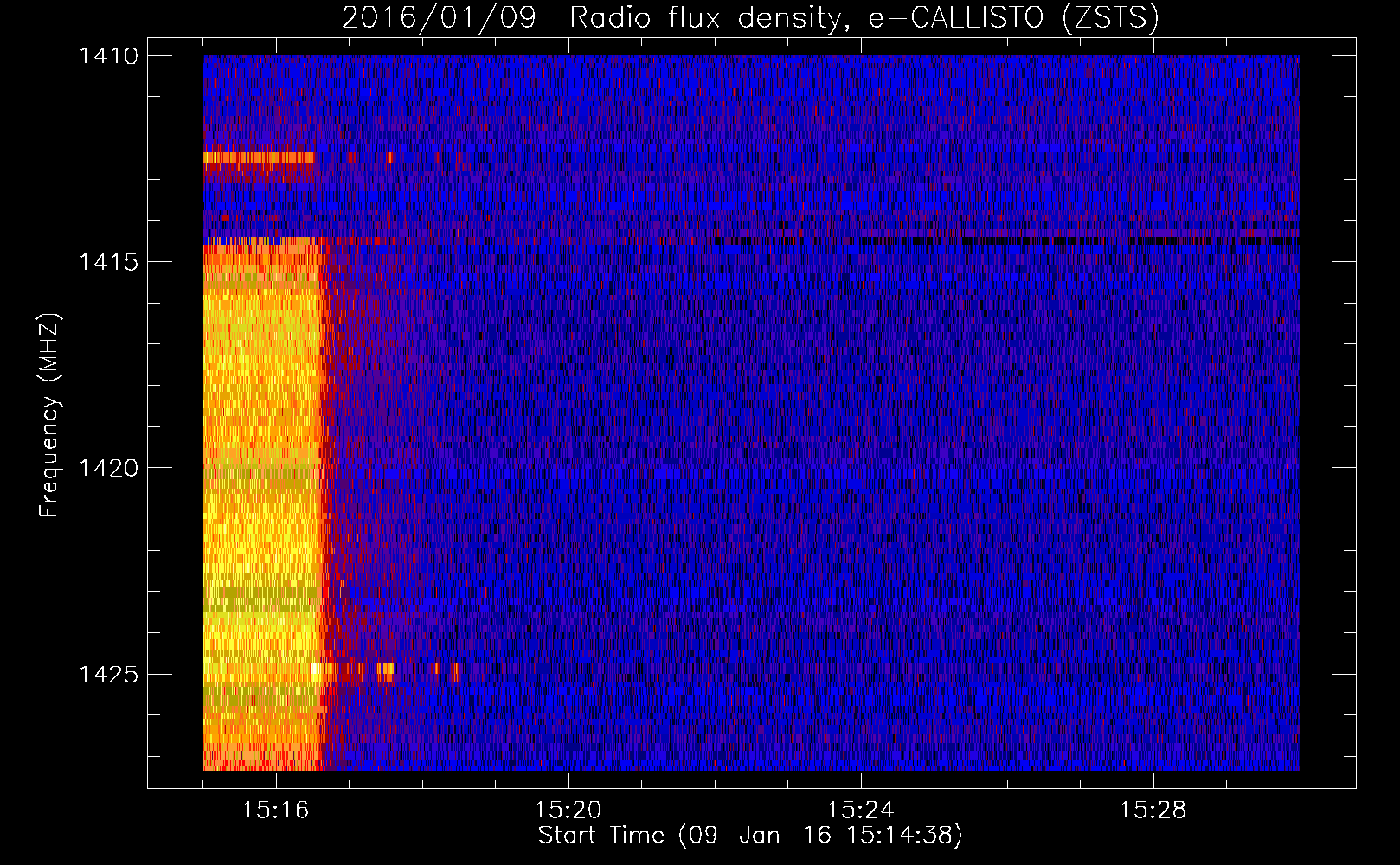
Task: Click the orange narrowband stripe above 1415 MHz
Action: (x=259, y=157)
